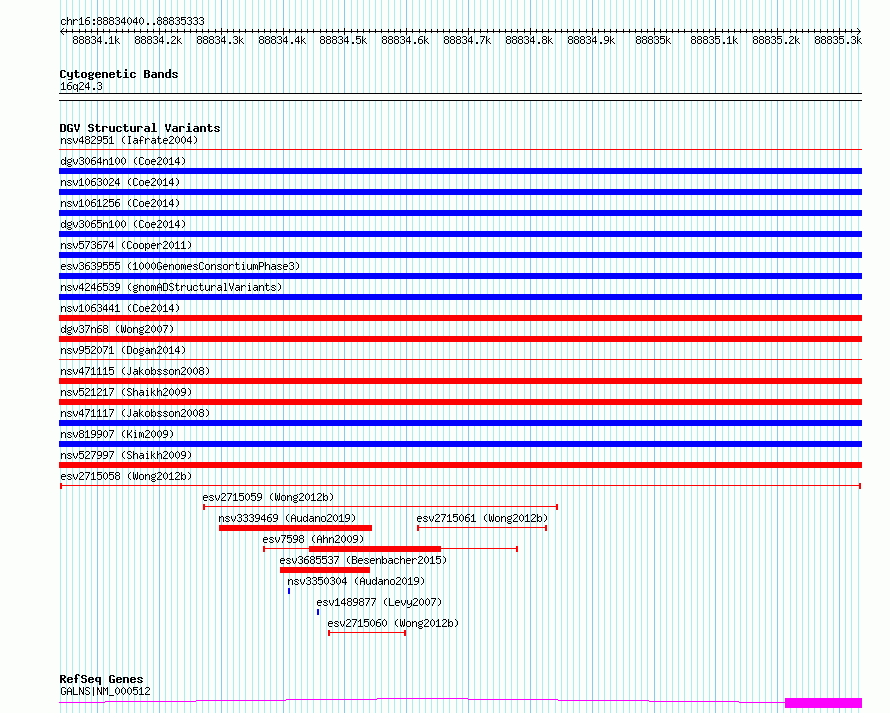Viewport: 890px width, 713px height.
Task: Select the thick red segment of esv7598
Action: pyautogui.click(x=375, y=549)
